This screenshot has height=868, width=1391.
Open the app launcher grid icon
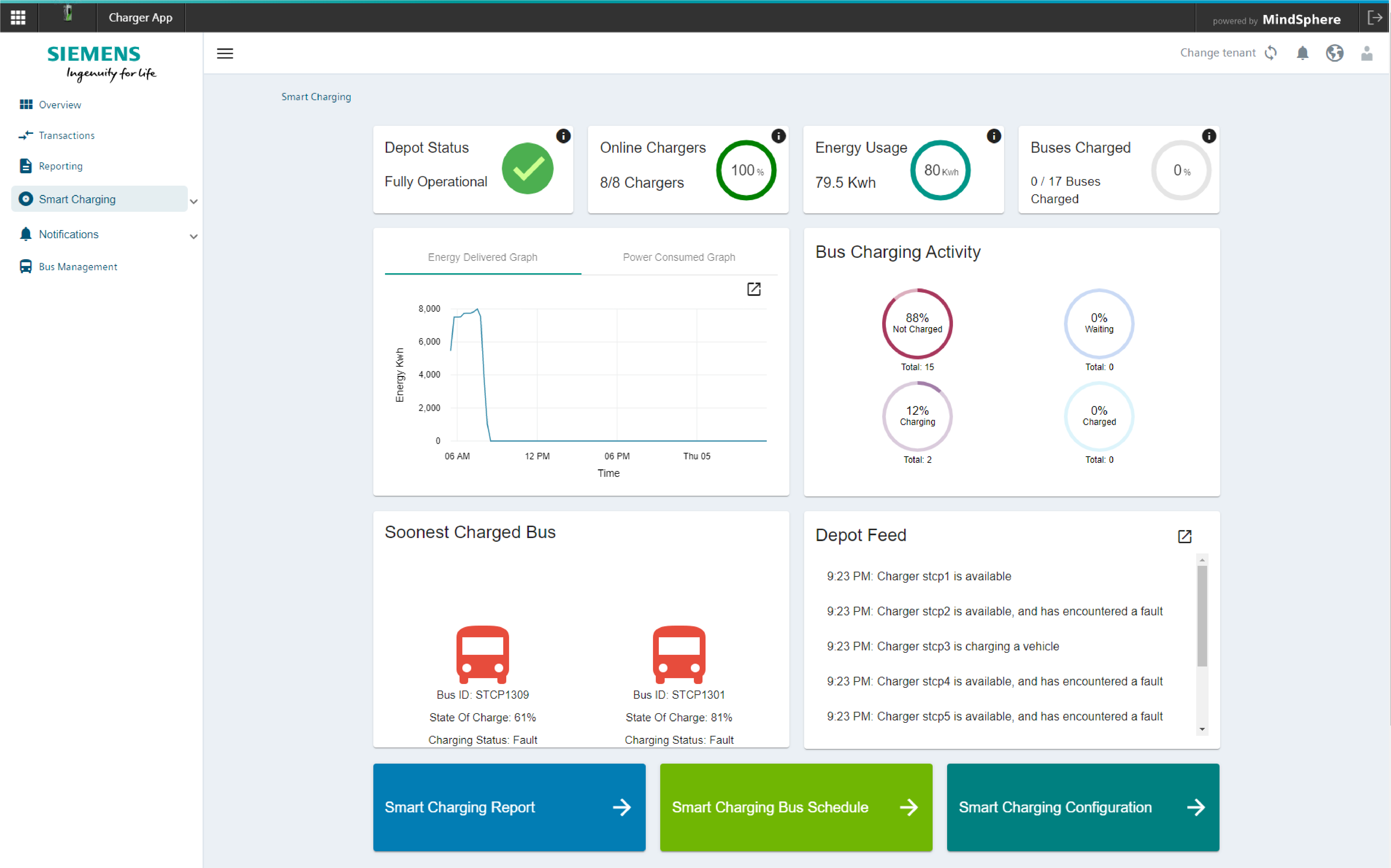tap(18, 17)
